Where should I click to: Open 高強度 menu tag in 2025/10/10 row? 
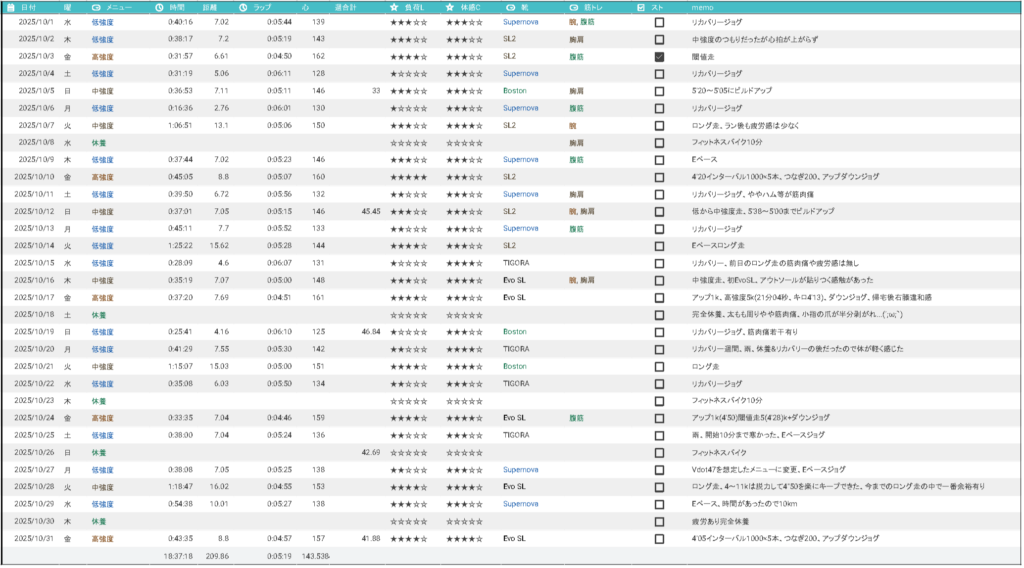(102, 177)
